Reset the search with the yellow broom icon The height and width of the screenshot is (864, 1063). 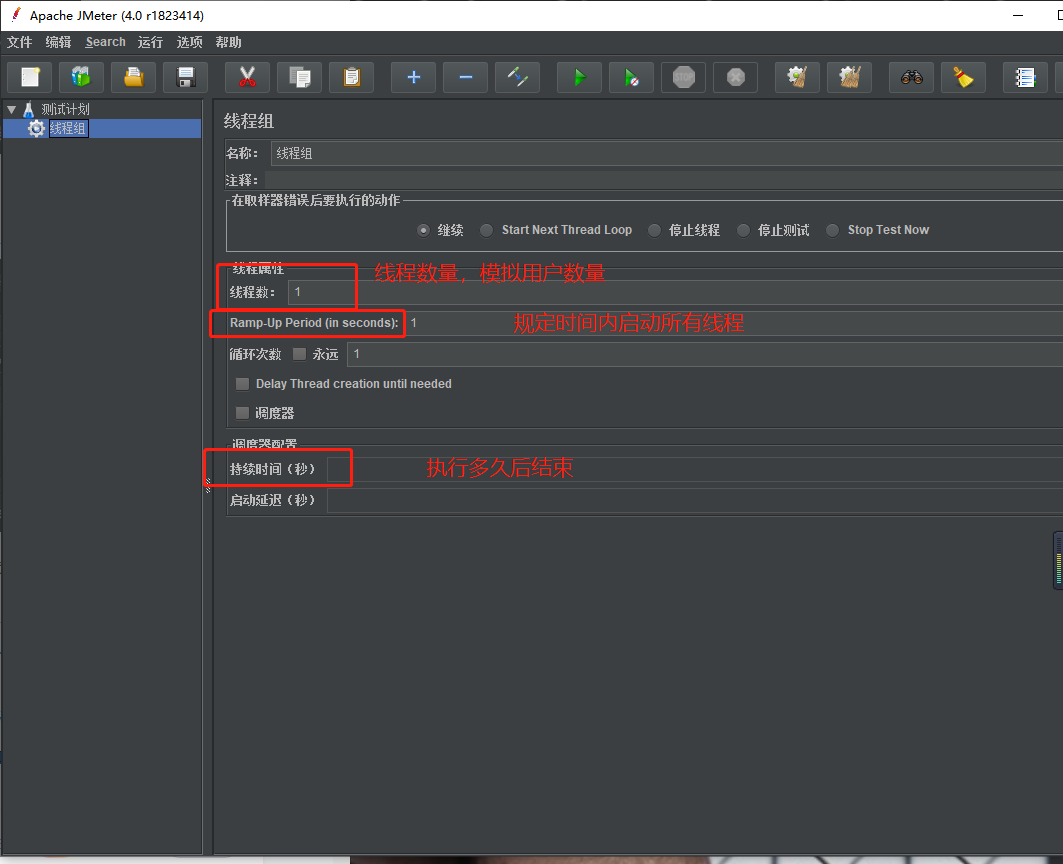pyautogui.click(x=963, y=77)
